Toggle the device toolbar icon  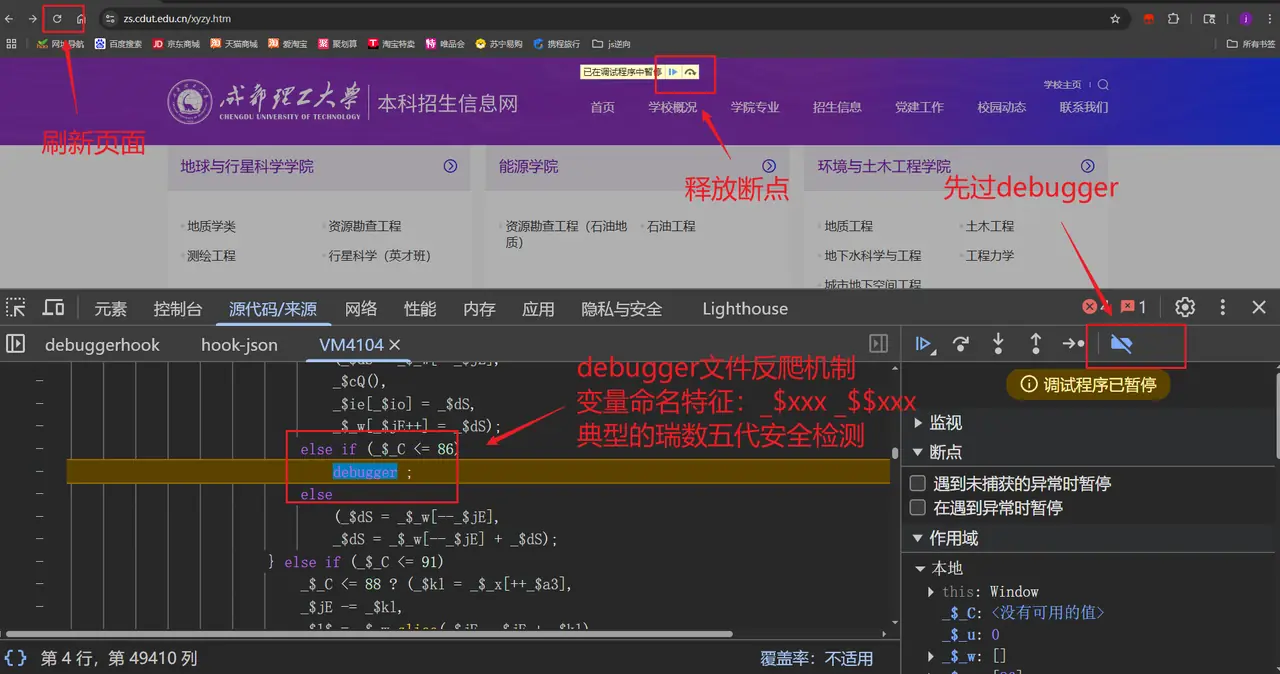53,308
